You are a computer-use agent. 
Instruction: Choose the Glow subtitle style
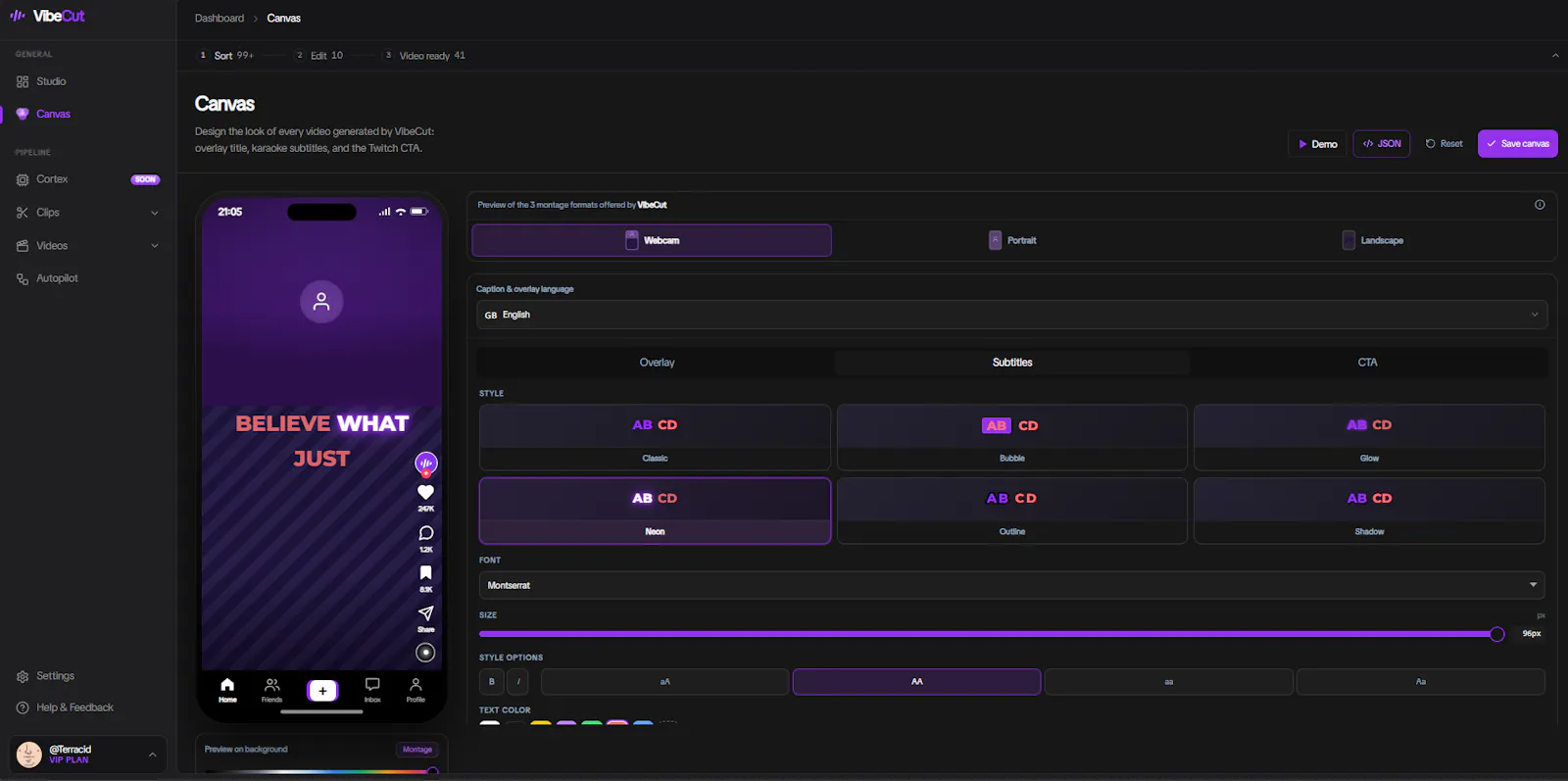tap(1369, 438)
